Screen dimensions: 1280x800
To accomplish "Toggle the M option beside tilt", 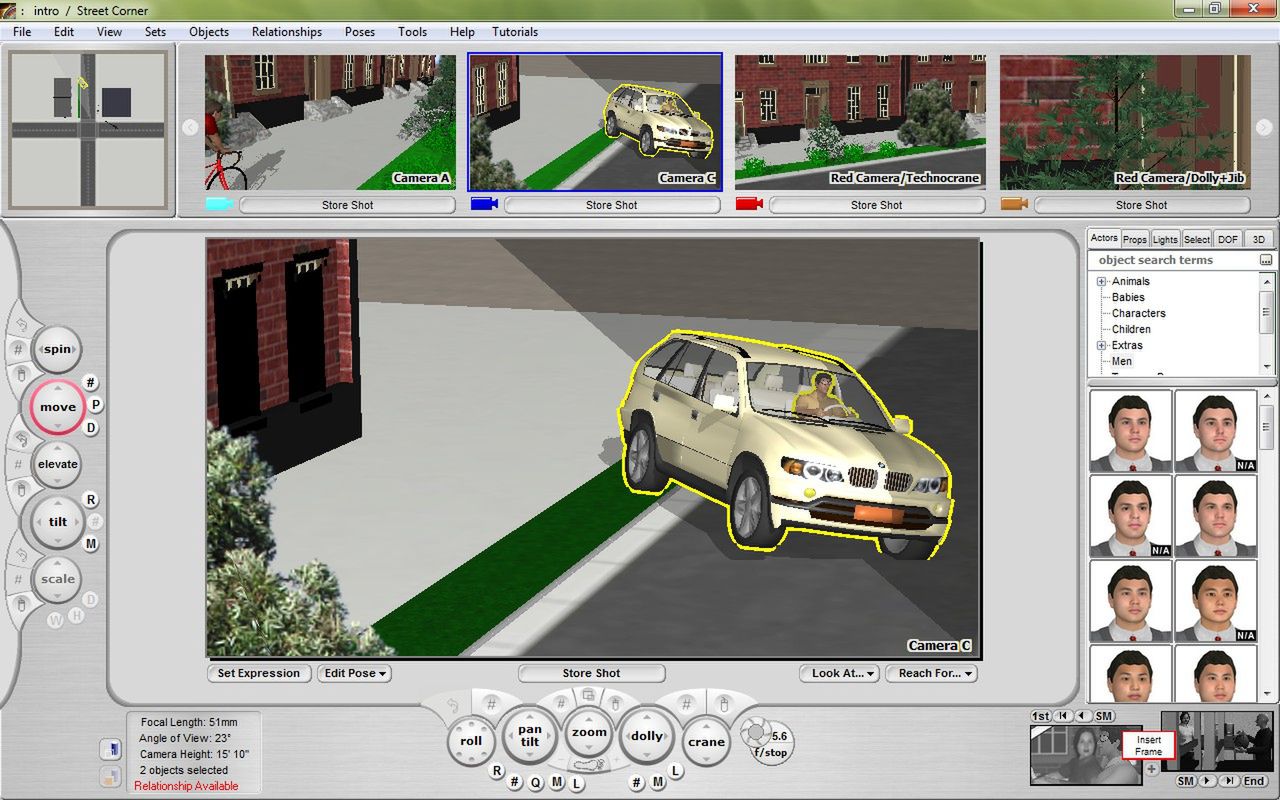I will click(91, 544).
